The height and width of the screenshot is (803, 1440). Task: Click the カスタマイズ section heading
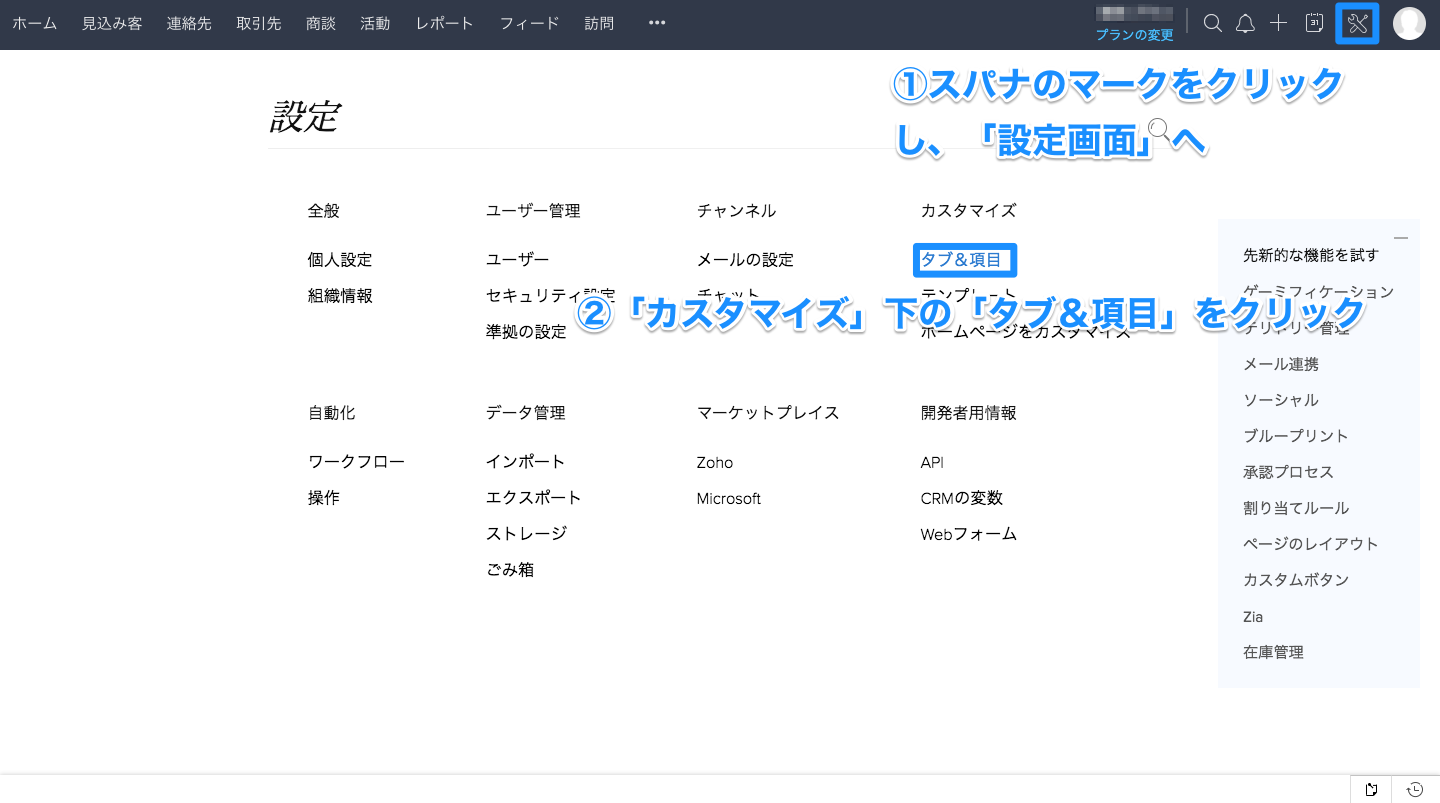point(968,211)
